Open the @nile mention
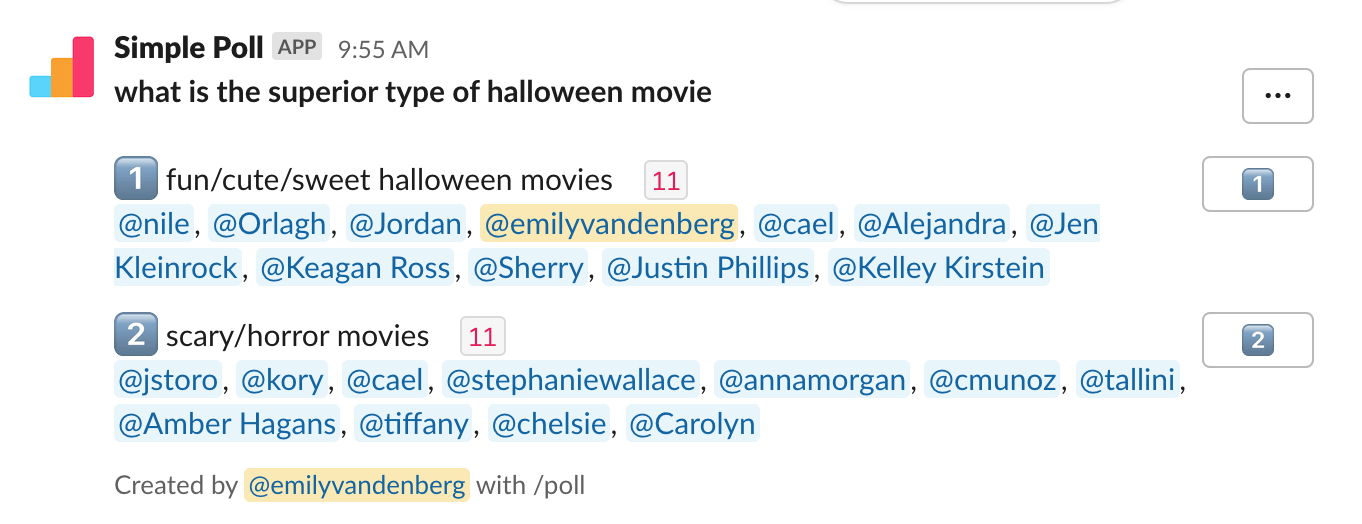Screen dimensions: 1362x524 click(x=154, y=224)
